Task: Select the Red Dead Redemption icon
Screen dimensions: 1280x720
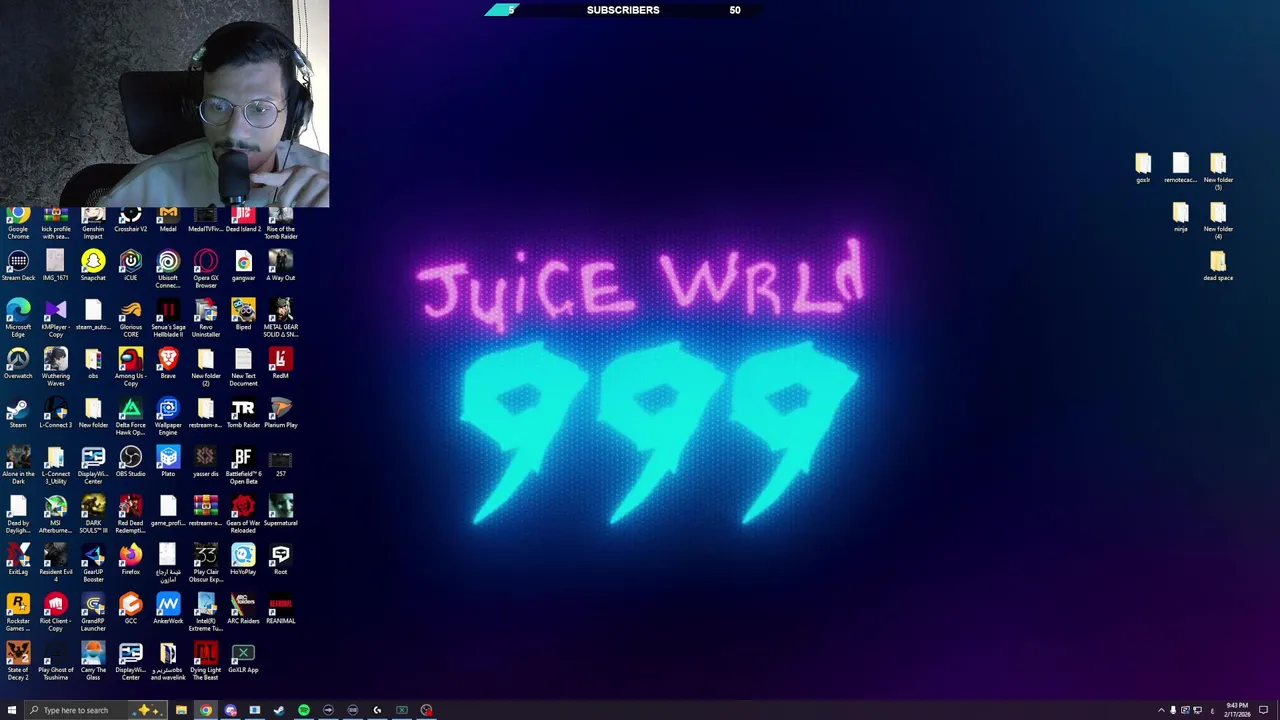Action: coord(130,515)
